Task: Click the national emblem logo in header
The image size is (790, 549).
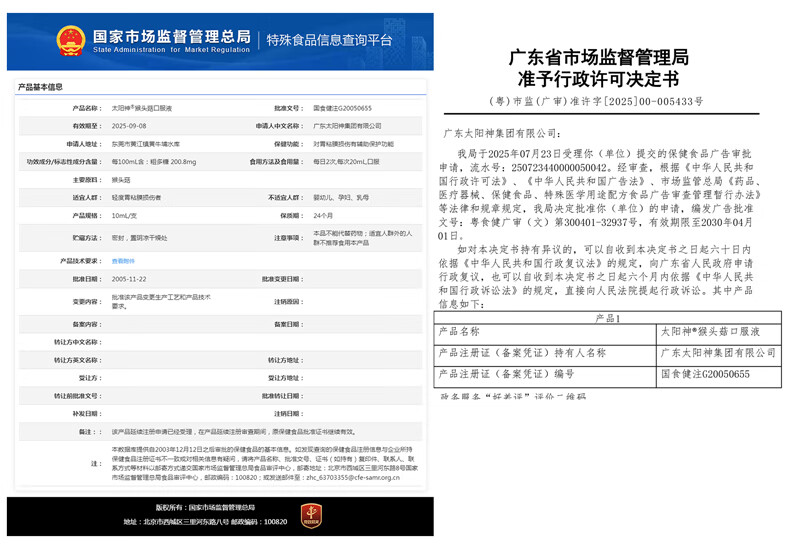Action: click(x=71, y=40)
